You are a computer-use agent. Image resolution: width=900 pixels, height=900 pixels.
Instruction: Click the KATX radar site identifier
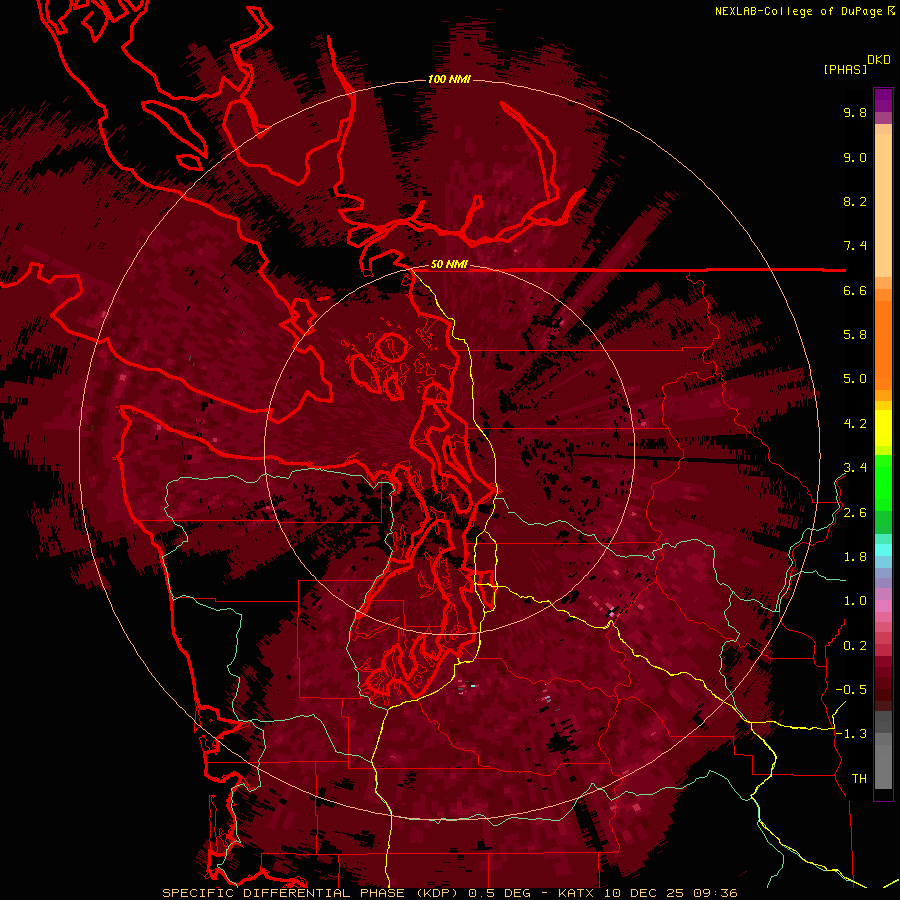point(577,893)
